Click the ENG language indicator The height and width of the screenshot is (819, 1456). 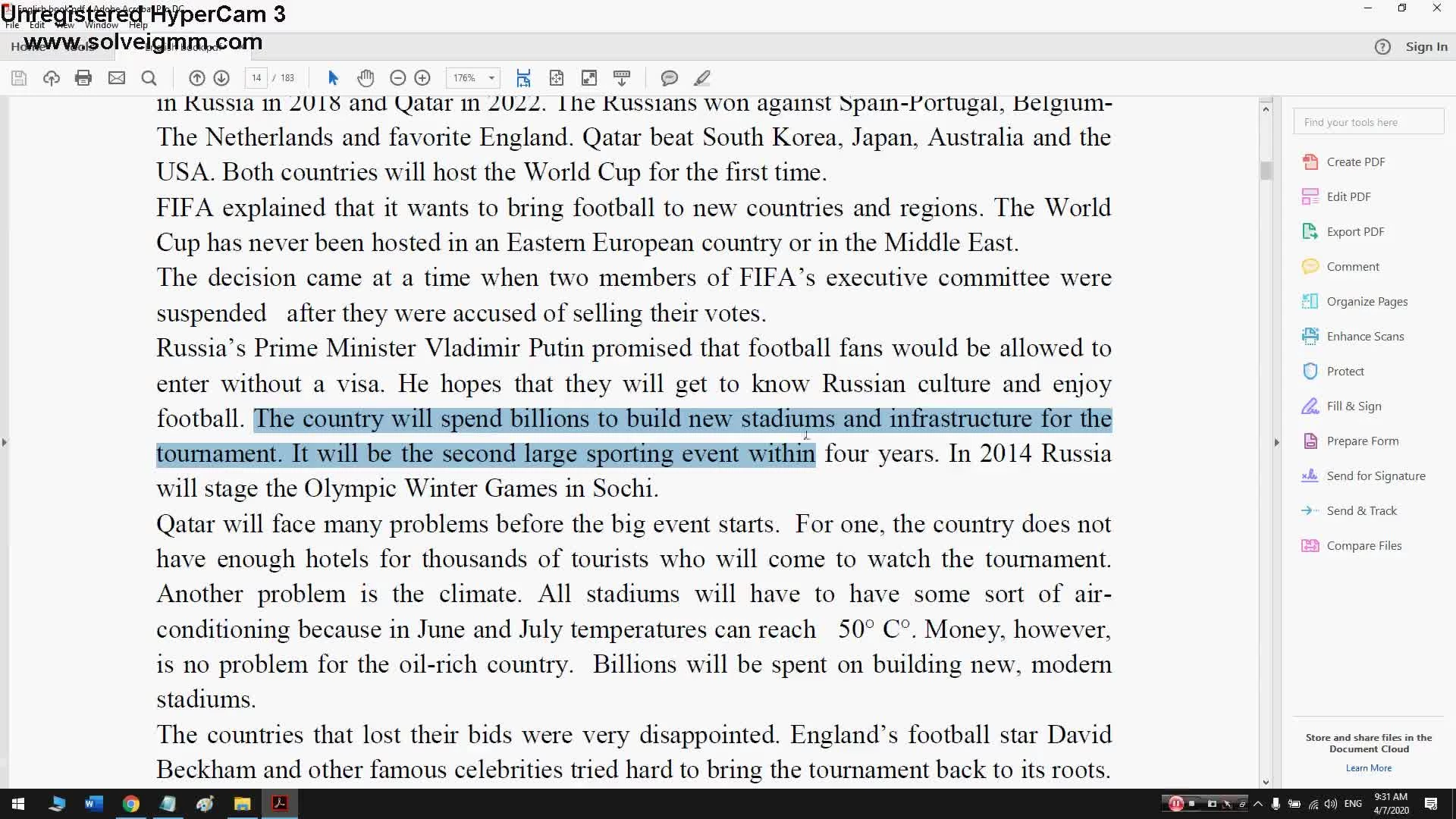point(1353,804)
